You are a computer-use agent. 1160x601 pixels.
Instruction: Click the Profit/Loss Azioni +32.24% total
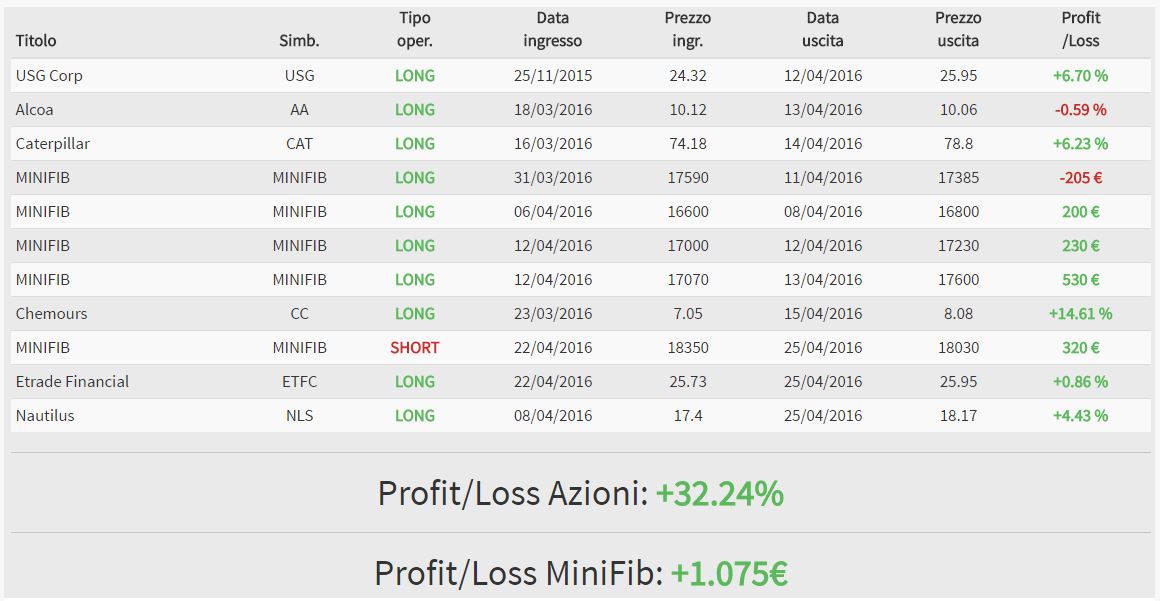coord(581,494)
